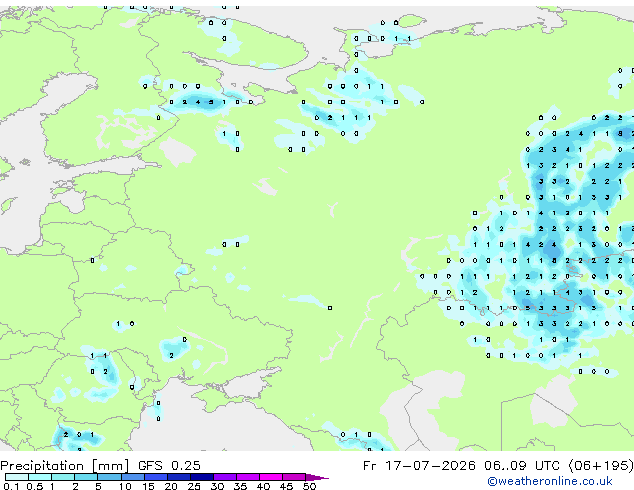Click the '0.5' legend scale label
Viewport: 634px width, 490px height.
[35, 486]
